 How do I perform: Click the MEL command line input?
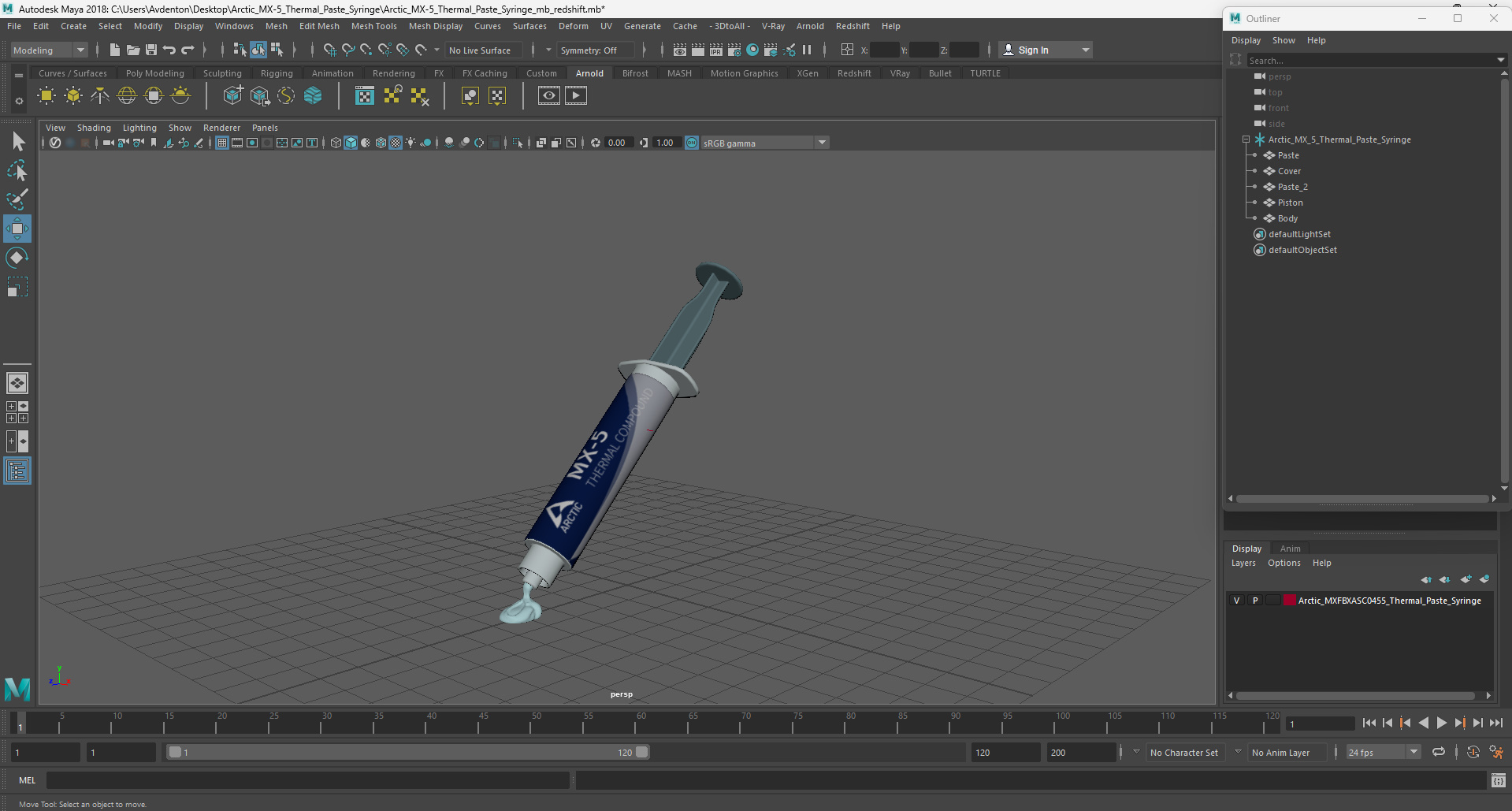click(x=308, y=780)
